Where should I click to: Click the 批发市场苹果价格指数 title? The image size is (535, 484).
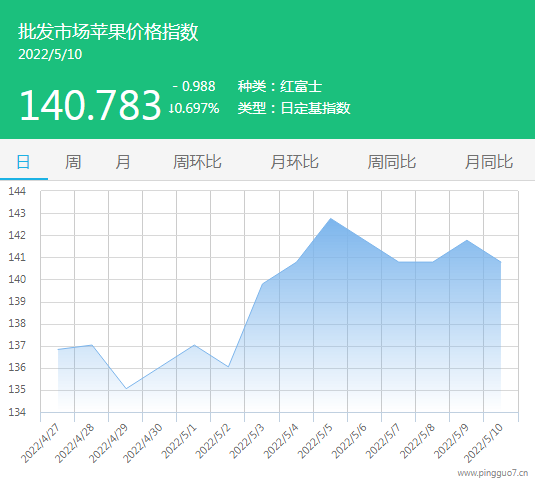click(108, 32)
